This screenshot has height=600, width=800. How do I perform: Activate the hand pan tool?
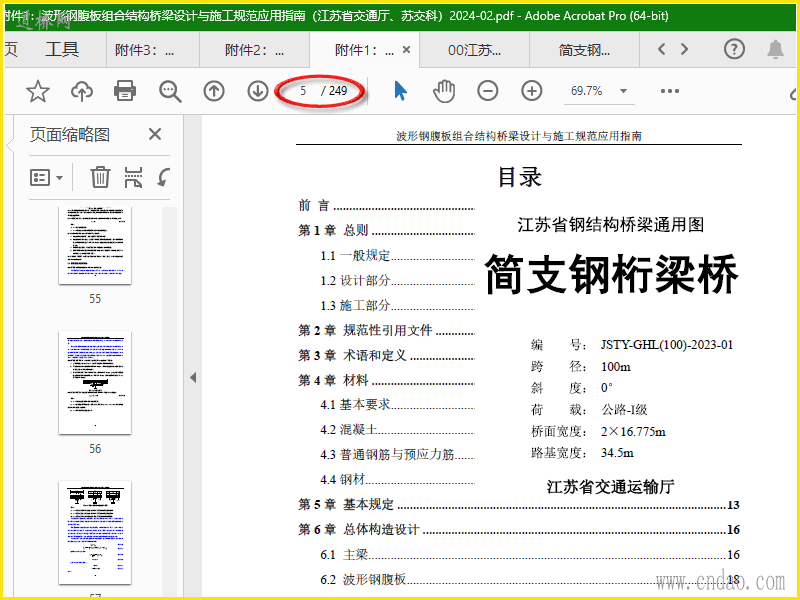(x=444, y=91)
